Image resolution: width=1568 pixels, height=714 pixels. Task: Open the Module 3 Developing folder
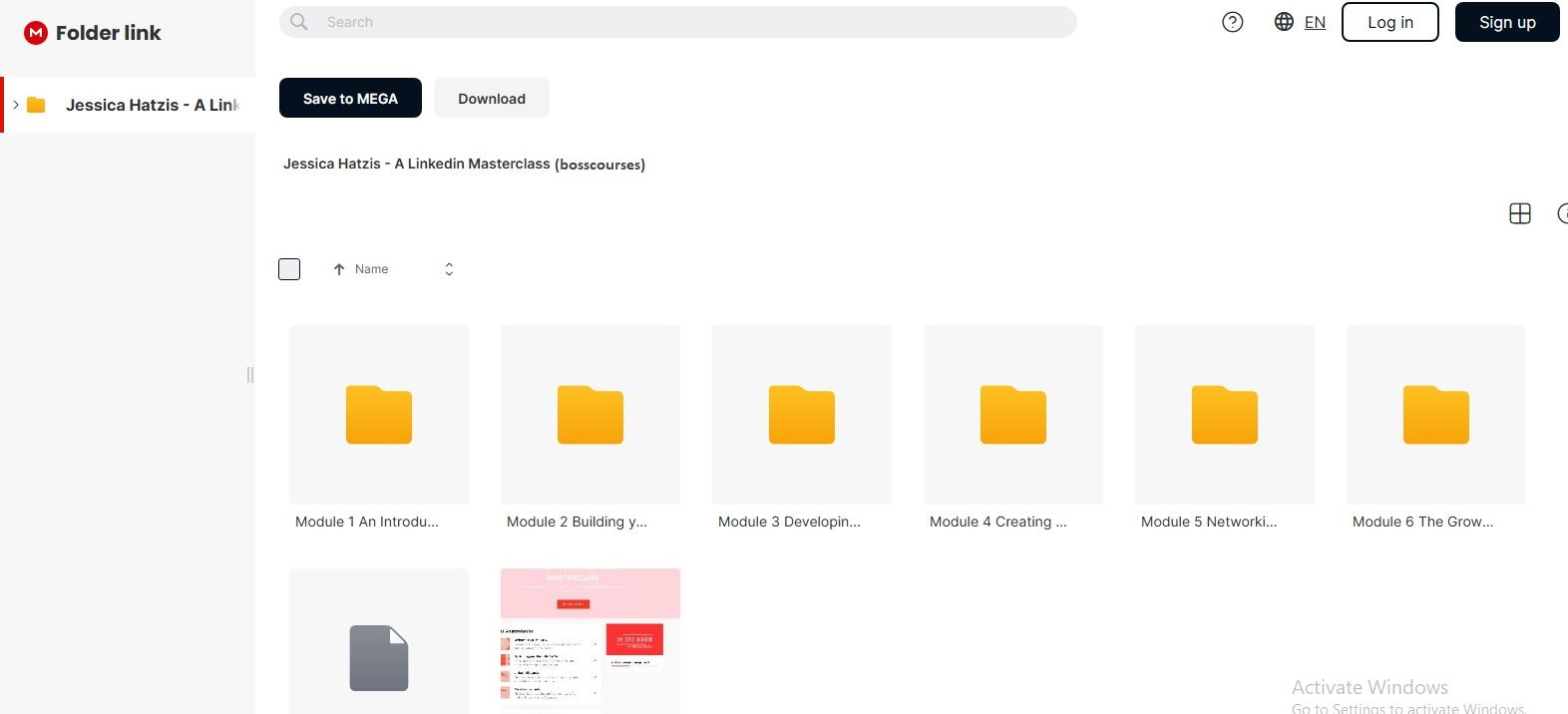tap(802, 415)
